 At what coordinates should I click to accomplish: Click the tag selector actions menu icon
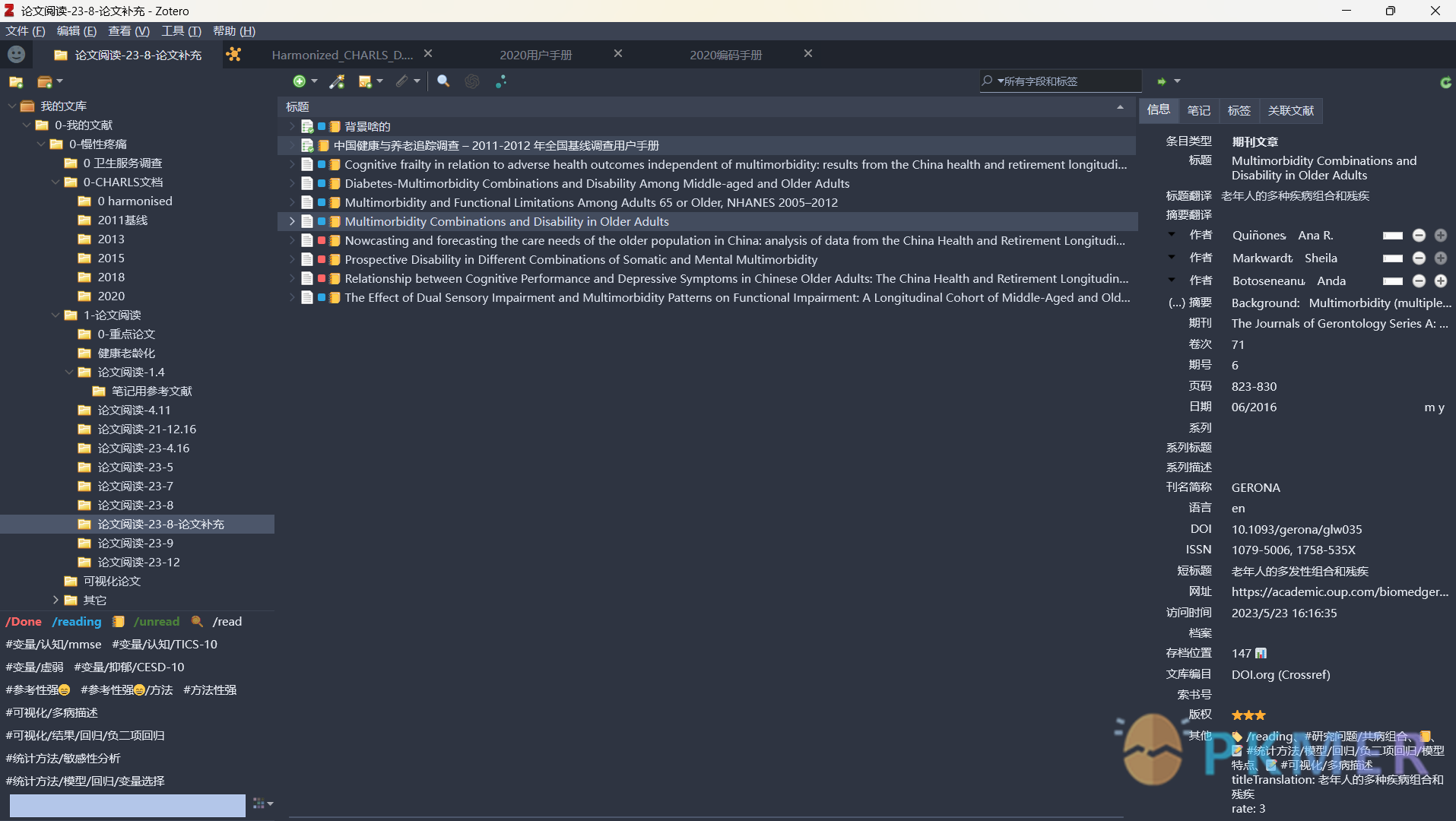click(x=262, y=804)
